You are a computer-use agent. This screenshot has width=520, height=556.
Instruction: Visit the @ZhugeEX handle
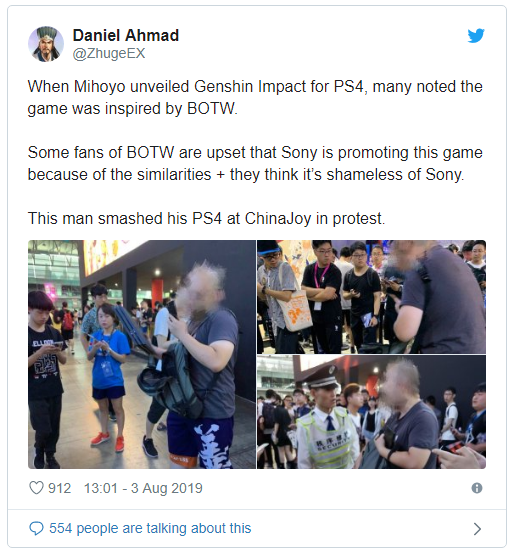click(x=109, y=54)
